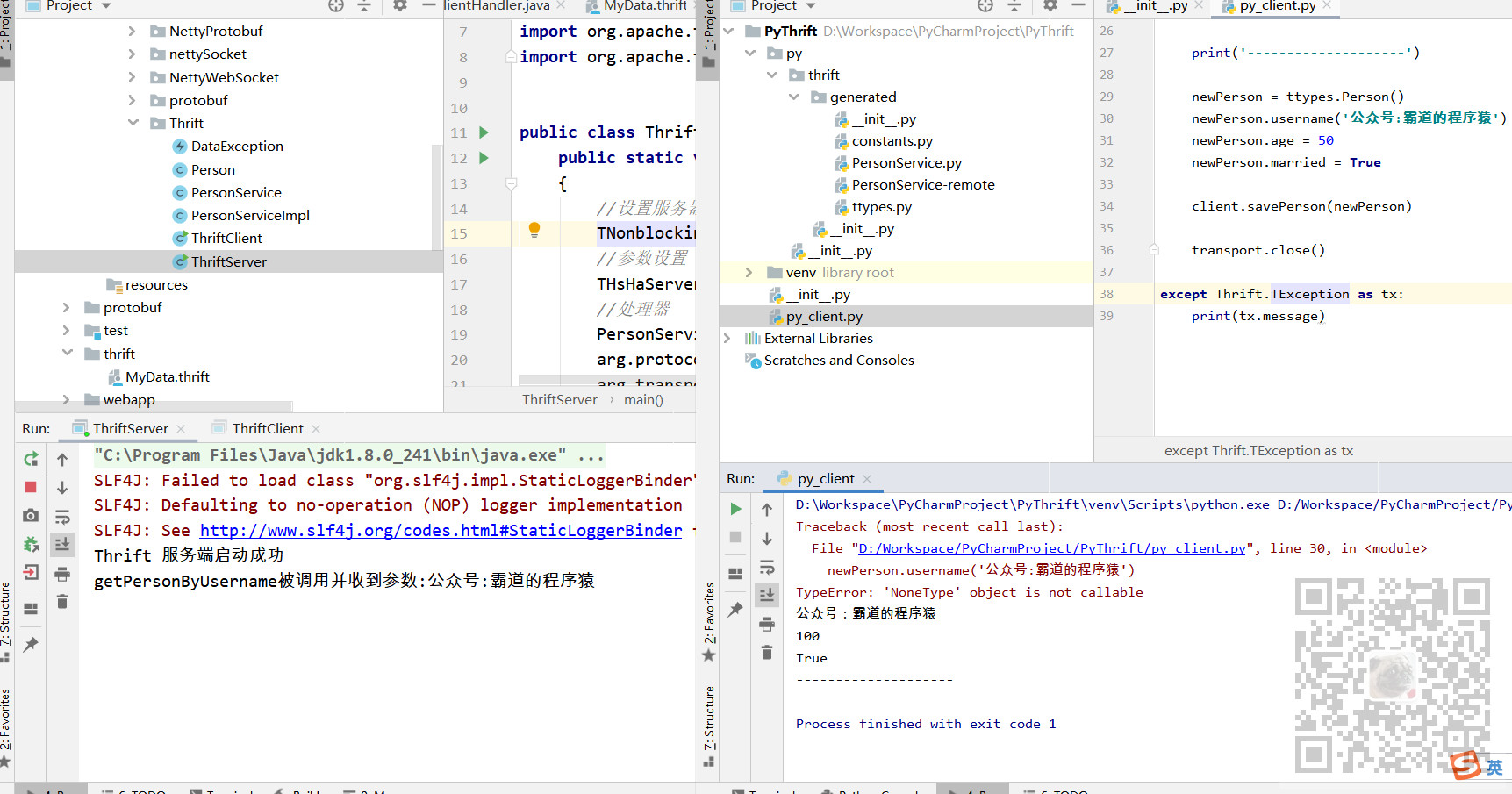Click the exit icon in the IntelliJ run toolbar
This screenshot has width=1512, height=794.
31,572
